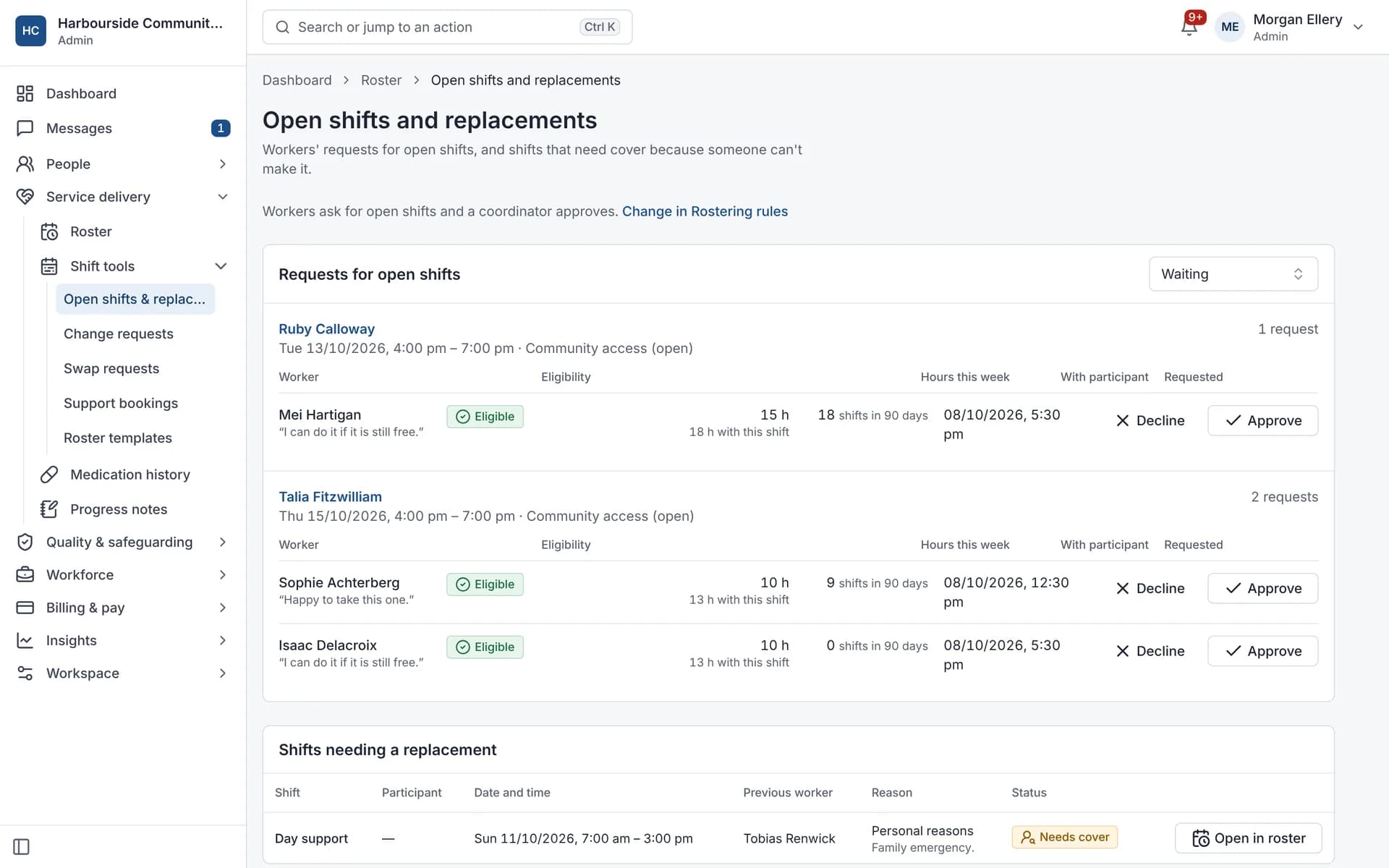Click the Roster calendar-clock icon
1389x868 pixels.
click(49, 231)
